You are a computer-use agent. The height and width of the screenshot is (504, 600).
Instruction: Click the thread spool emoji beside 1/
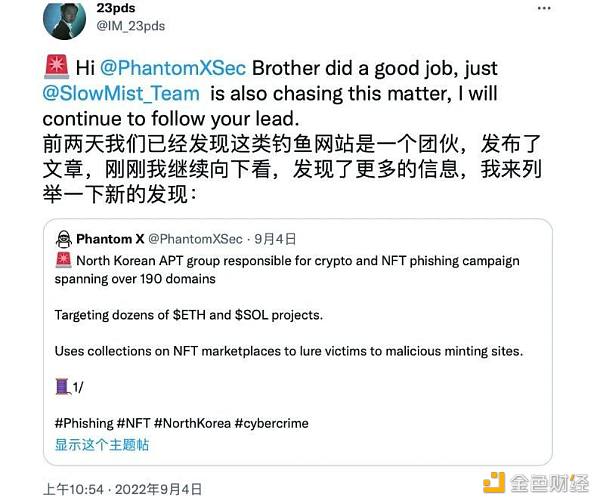coord(63,387)
